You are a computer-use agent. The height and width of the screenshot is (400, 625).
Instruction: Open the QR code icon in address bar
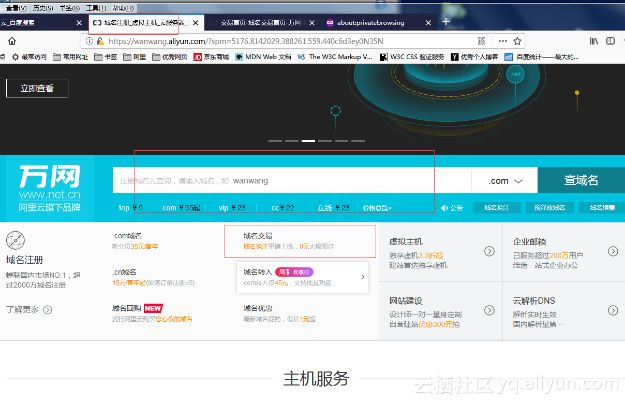click(482, 41)
